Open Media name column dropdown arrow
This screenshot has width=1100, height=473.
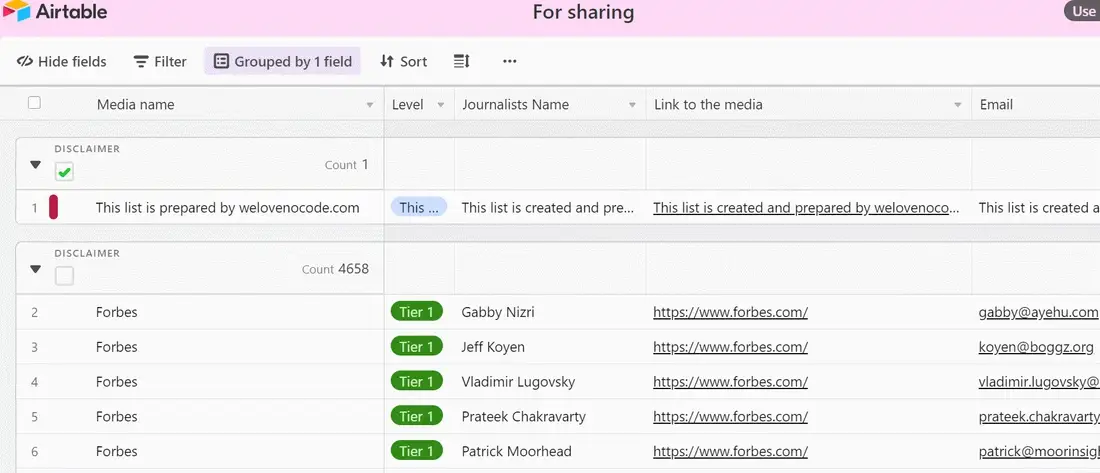coord(370,105)
